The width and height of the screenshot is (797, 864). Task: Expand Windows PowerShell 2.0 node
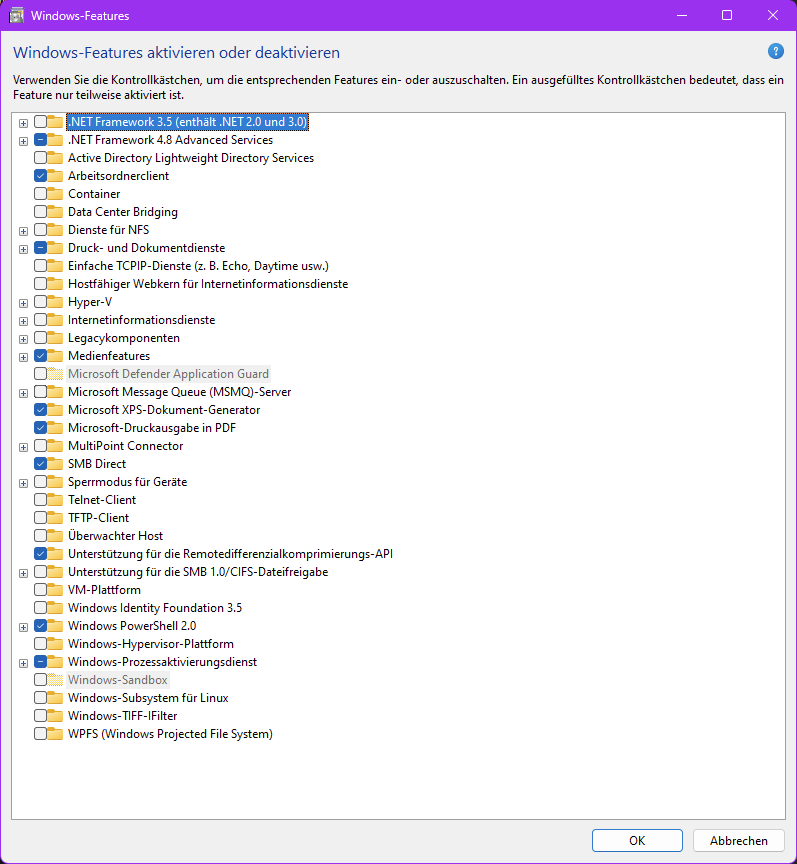23,627
